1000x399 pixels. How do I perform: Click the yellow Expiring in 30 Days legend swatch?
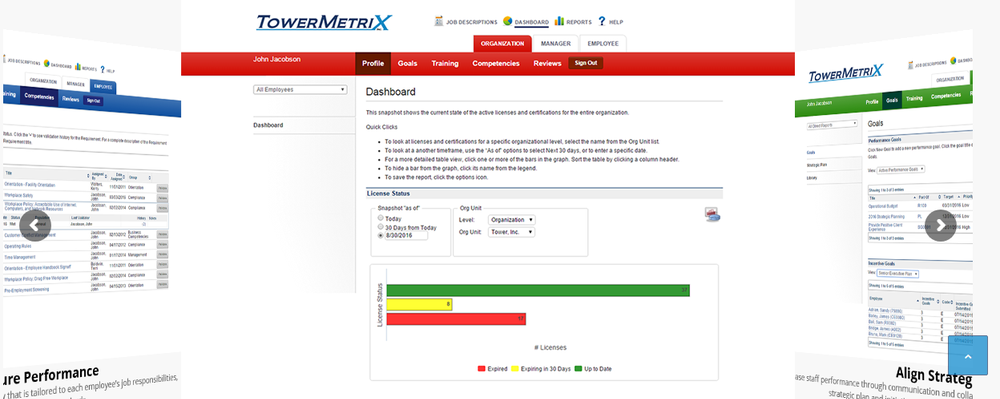tap(515, 369)
